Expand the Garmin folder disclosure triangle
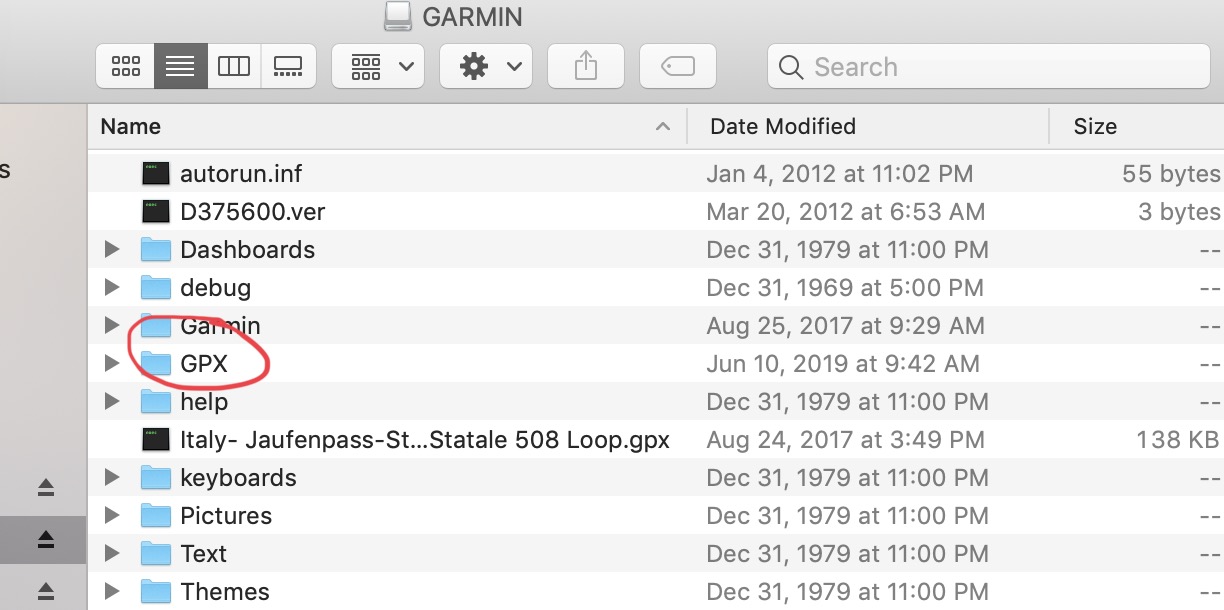Screen dimensions: 1224x610 [111, 325]
